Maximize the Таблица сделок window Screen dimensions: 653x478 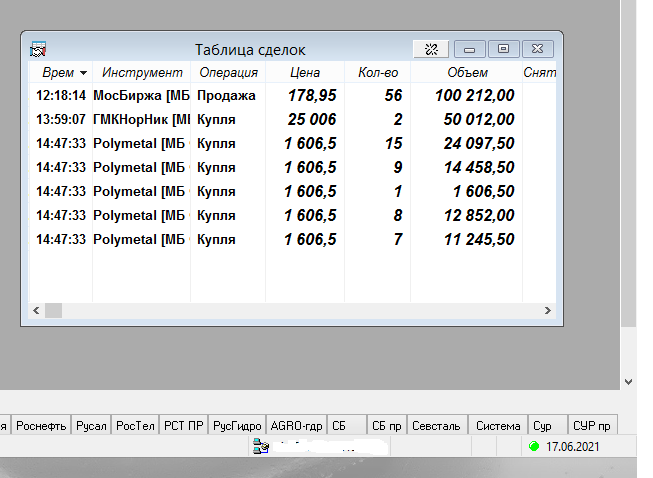503,49
